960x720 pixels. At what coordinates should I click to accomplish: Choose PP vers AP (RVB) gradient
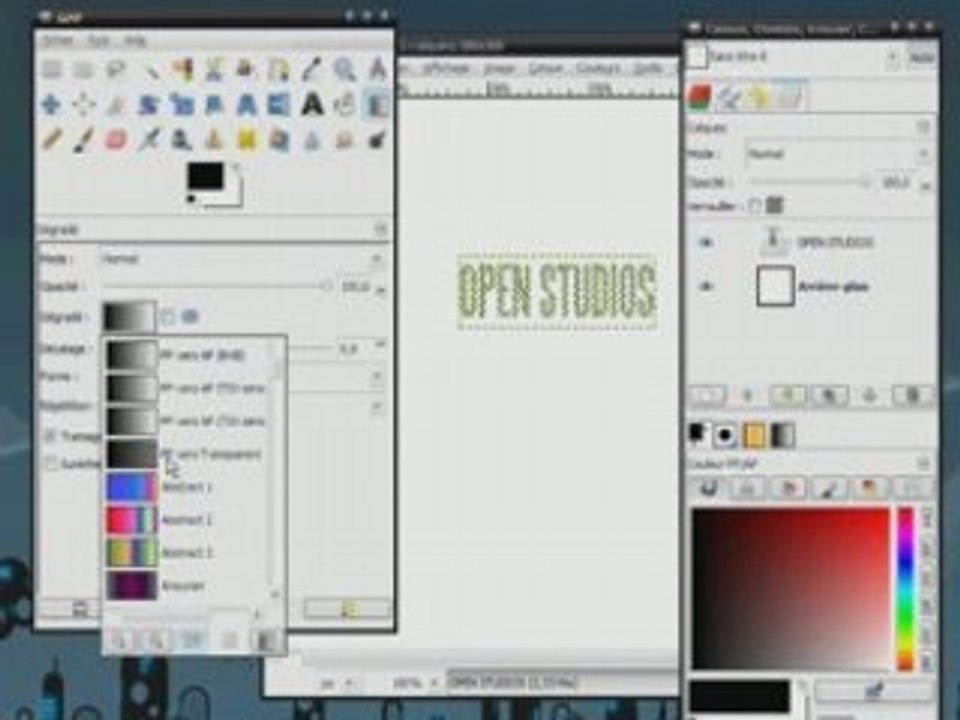click(x=187, y=355)
